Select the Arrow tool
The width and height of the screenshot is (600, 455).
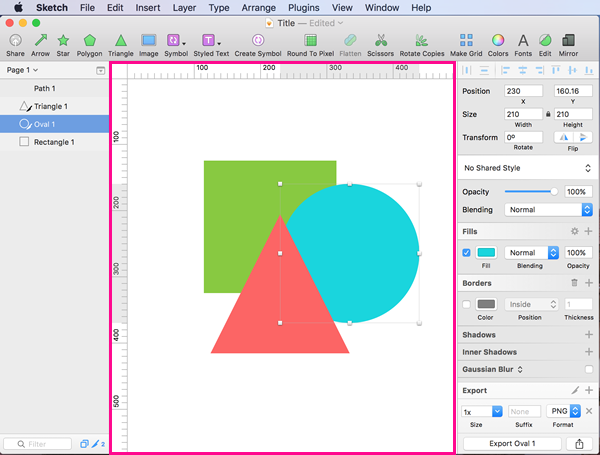pyautogui.click(x=41, y=41)
